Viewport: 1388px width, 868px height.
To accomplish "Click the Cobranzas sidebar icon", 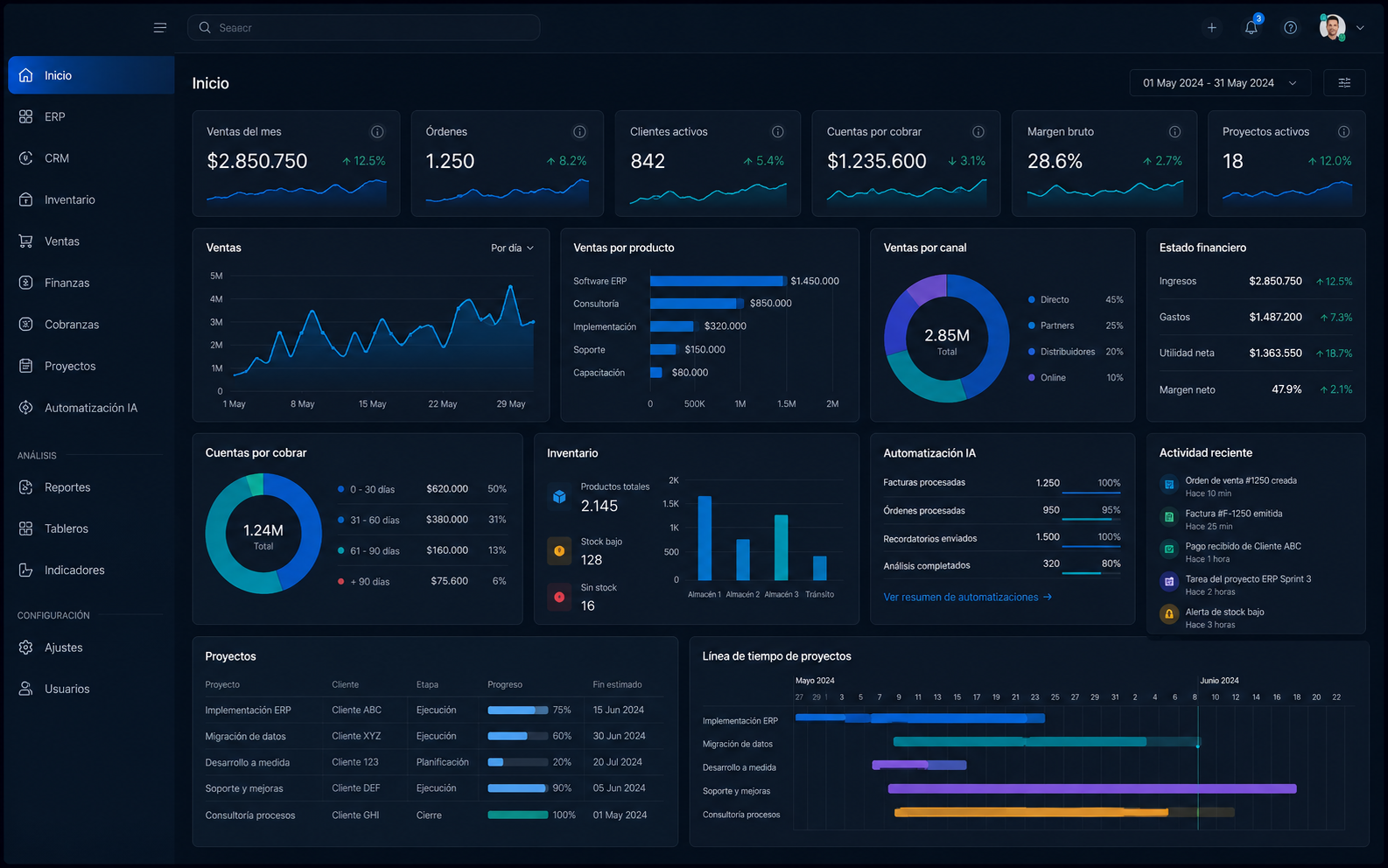I will pos(26,325).
